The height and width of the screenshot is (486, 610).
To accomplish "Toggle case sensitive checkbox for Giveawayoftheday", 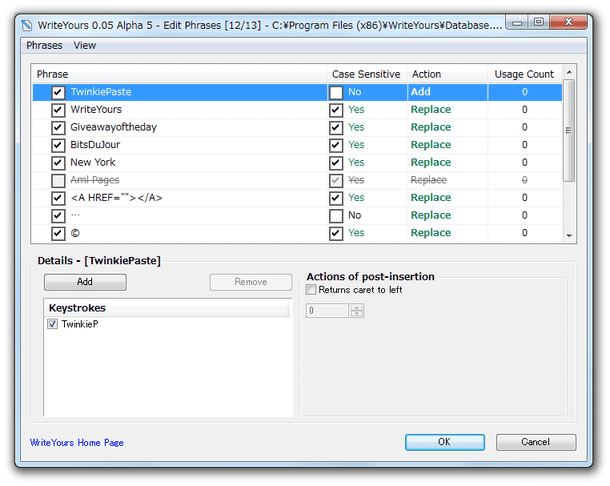I will [336, 127].
